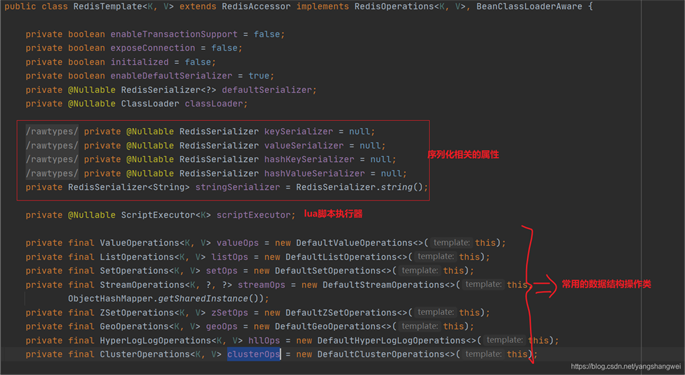The width and height of the screenshot is (685, 375).
Task: Click the SetOperations type name
Action: [x=134, y=271]
